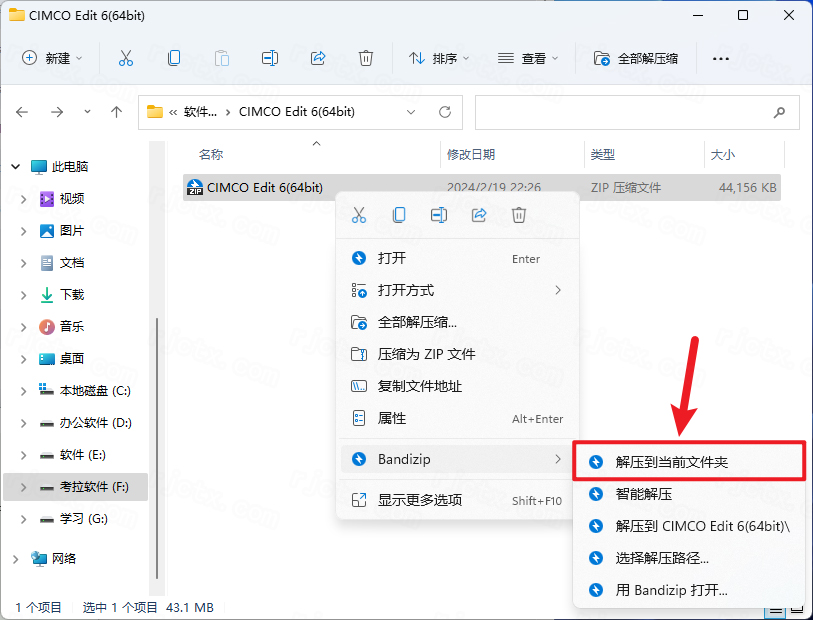Viewport: 813px width, 620px height.
Task: Collapse the 此电脑 tree node
Action: click(x=16, y=166)
